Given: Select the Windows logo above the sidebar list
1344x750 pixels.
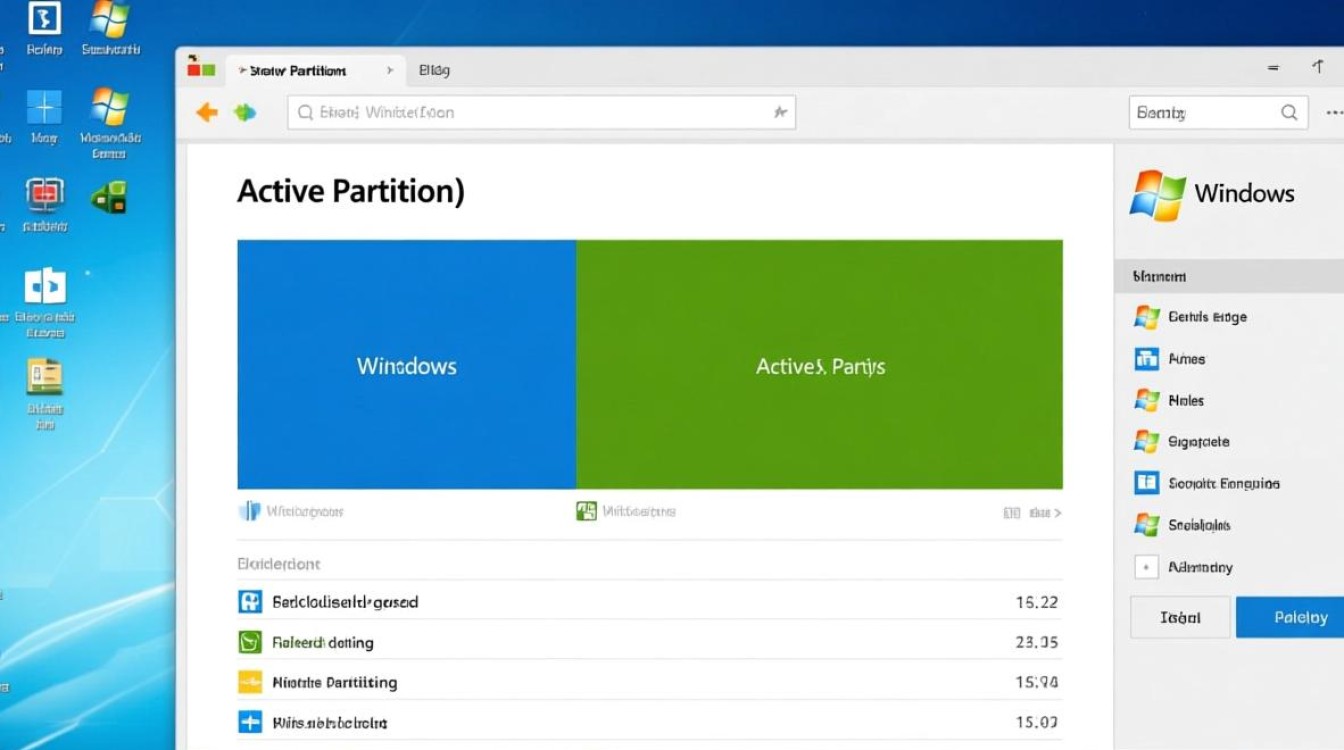Looking at the screenshot, I should 1157,193.
